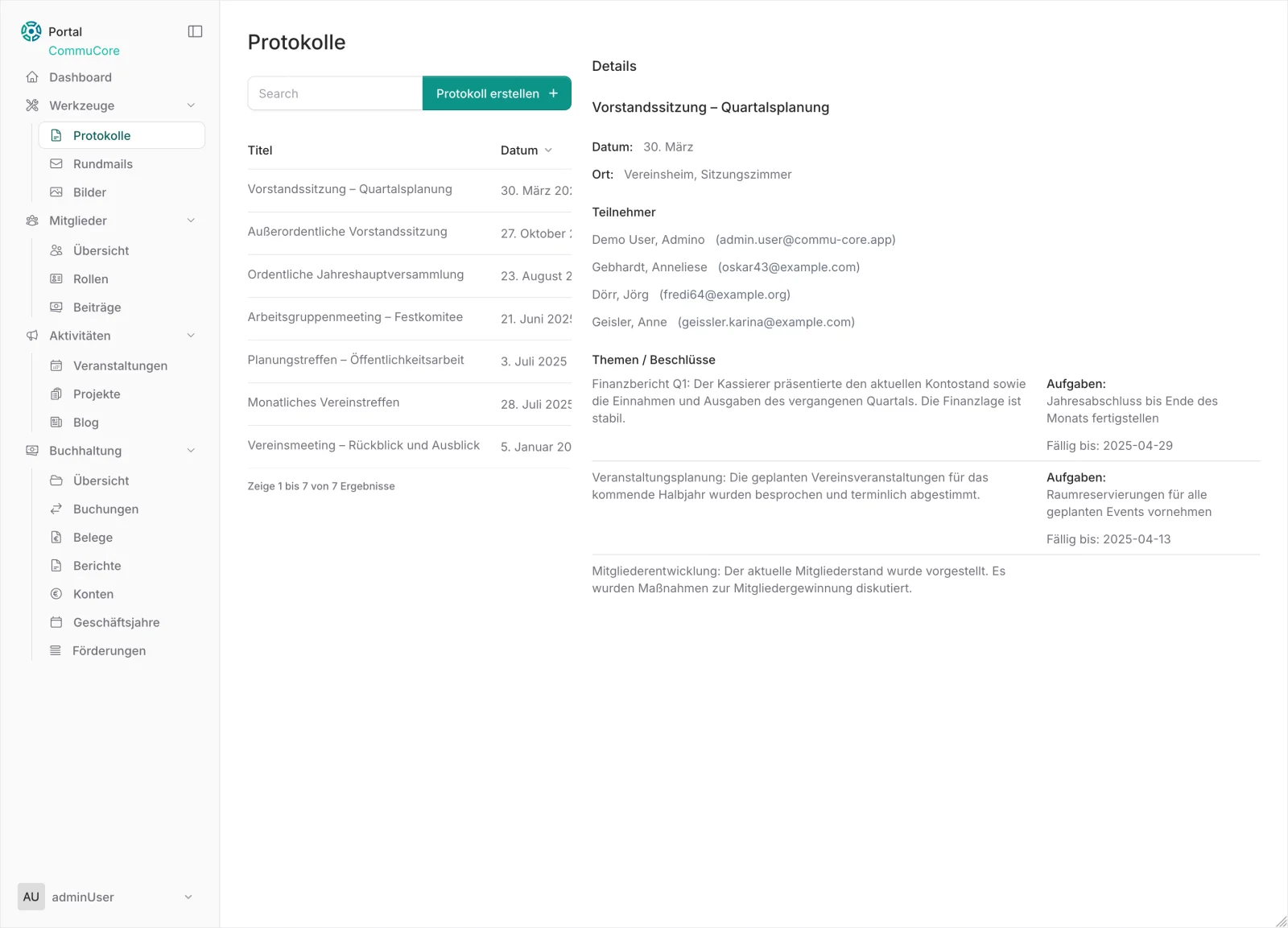Click the Konten euro-coin icon
Screen dimensions: 1288x928
(x=56, y=593)
